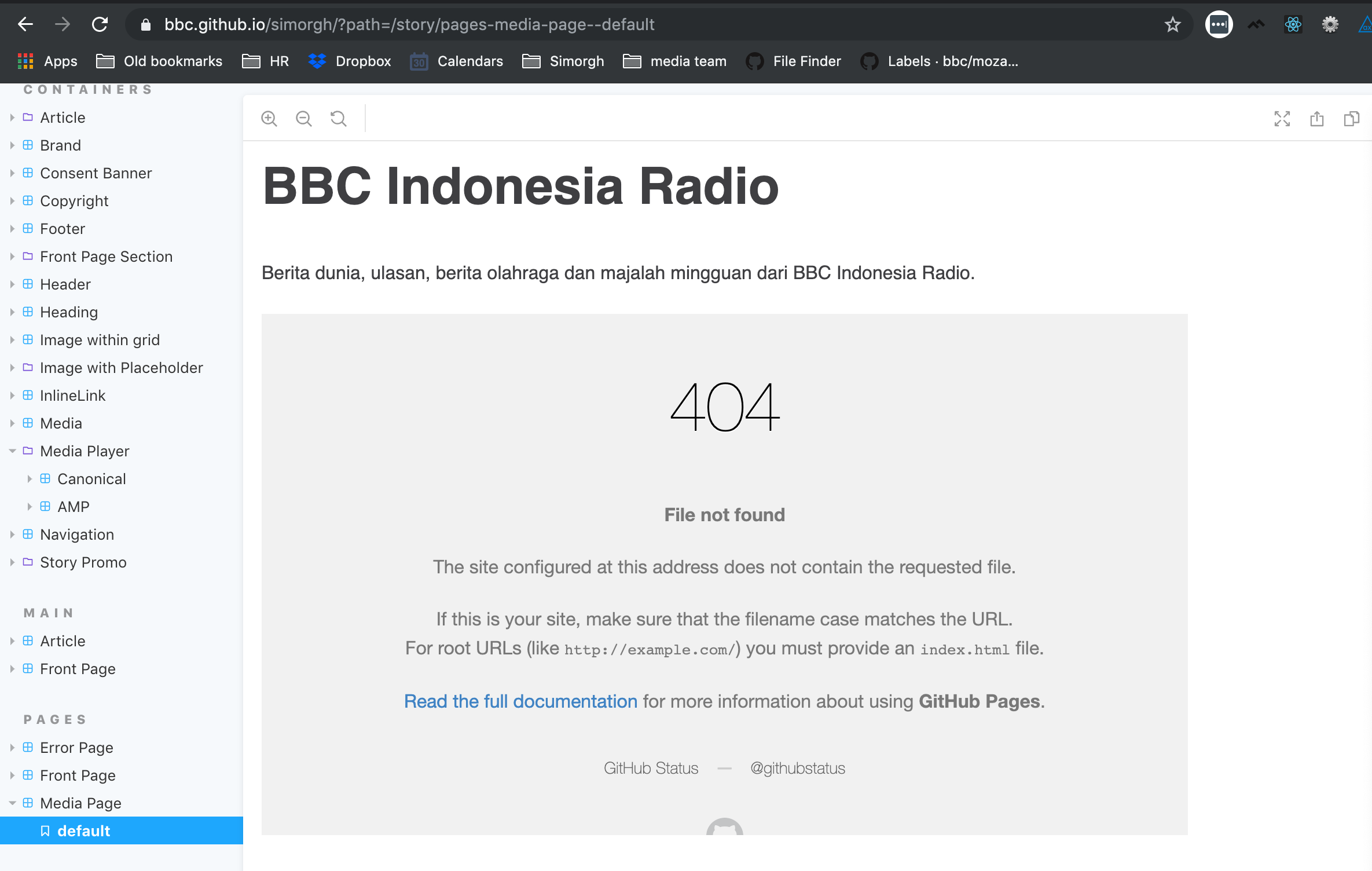Click the Read the full documentation link
The width and height of the screenshot is (1372, 871).
[x=520, y=701]
